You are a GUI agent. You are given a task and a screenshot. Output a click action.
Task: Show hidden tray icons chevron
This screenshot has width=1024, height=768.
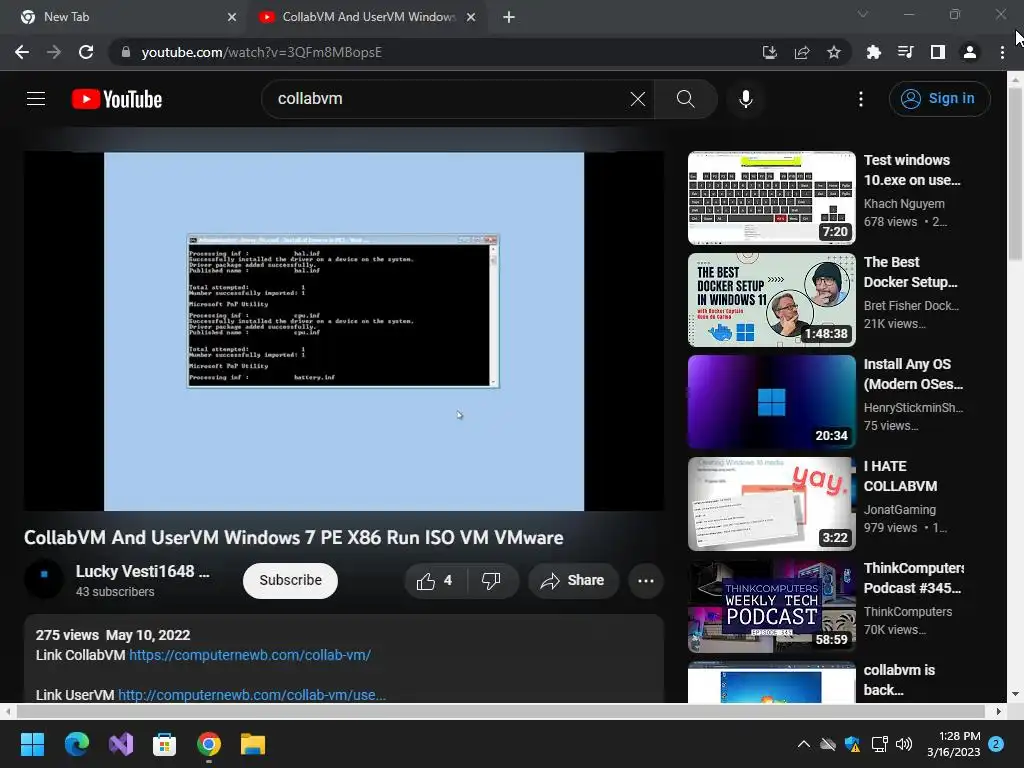point(804,744)
